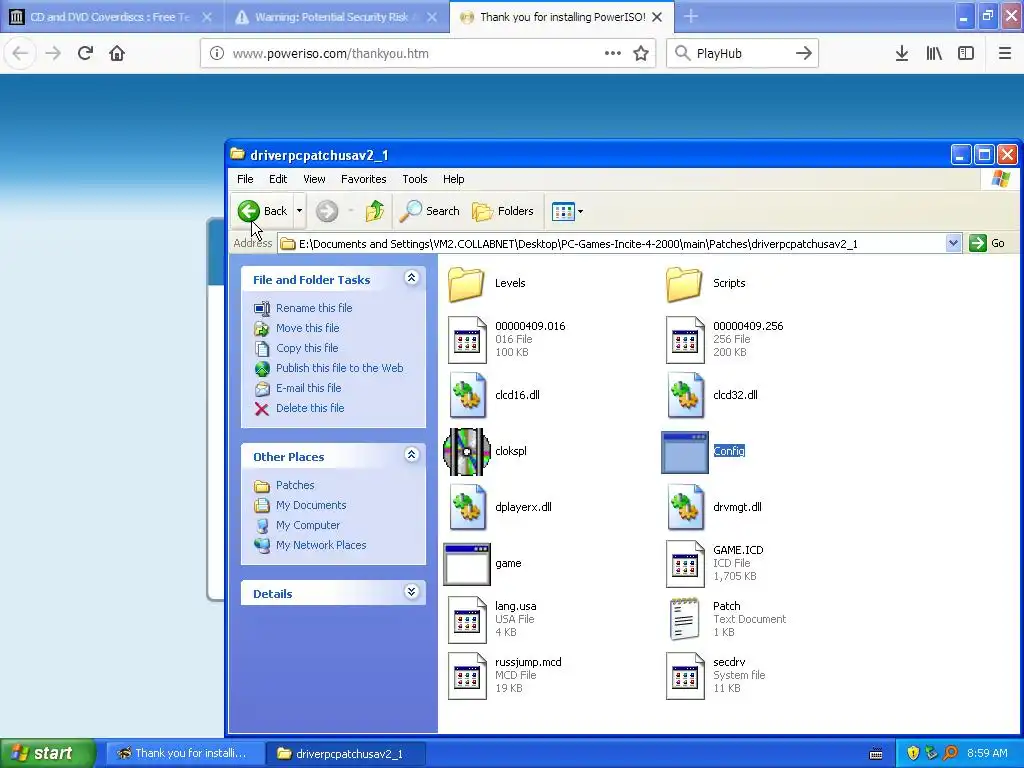Collapse the File and Folder Tasks panel
The width and height of the screenshot is (1024, 768).
click(411, 278)
